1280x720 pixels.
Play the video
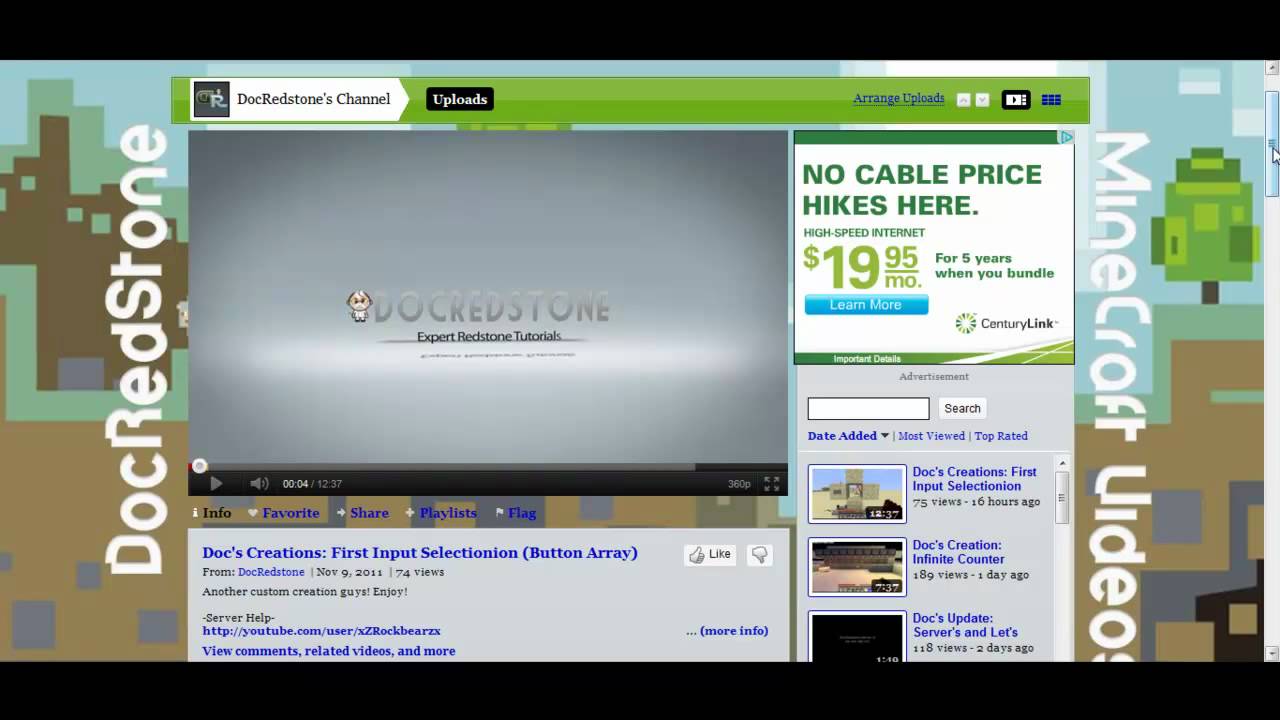pos(216,484)
